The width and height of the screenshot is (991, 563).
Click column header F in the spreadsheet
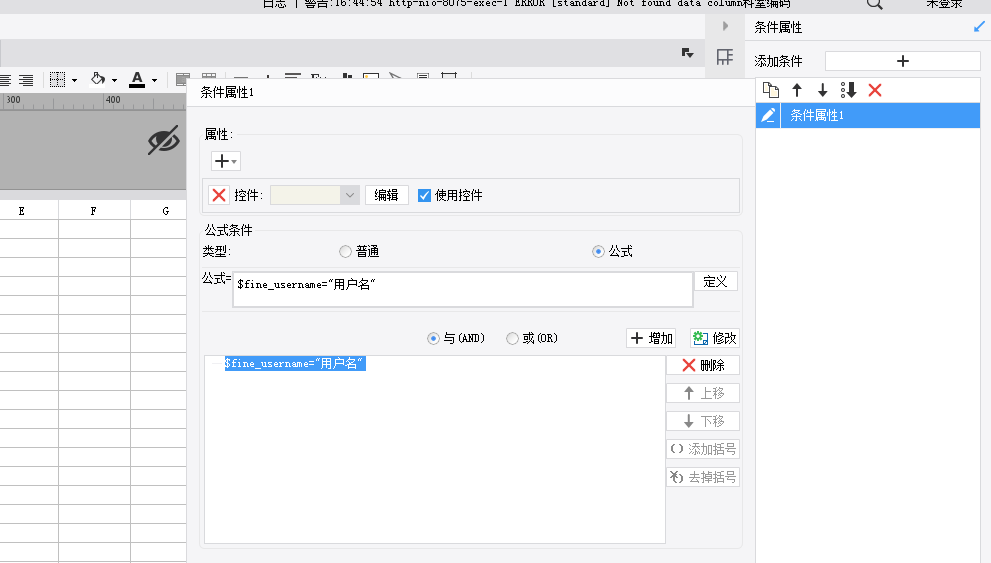[x=94, y=211]
